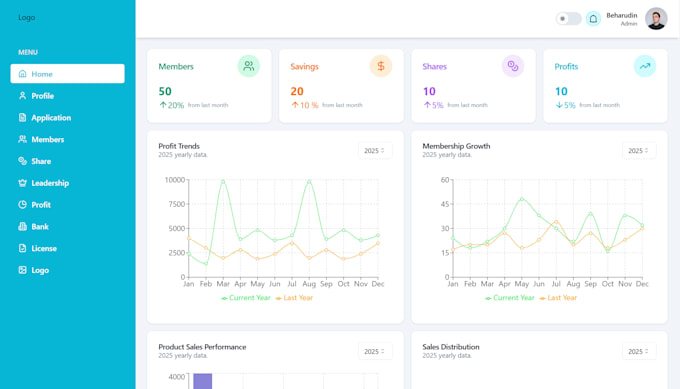Image resolution: width=680 pixels, height=389 pixels.
Task: Click the Share coins icon in sidebar
Action: pyautogui.click(x=23, y=161)
